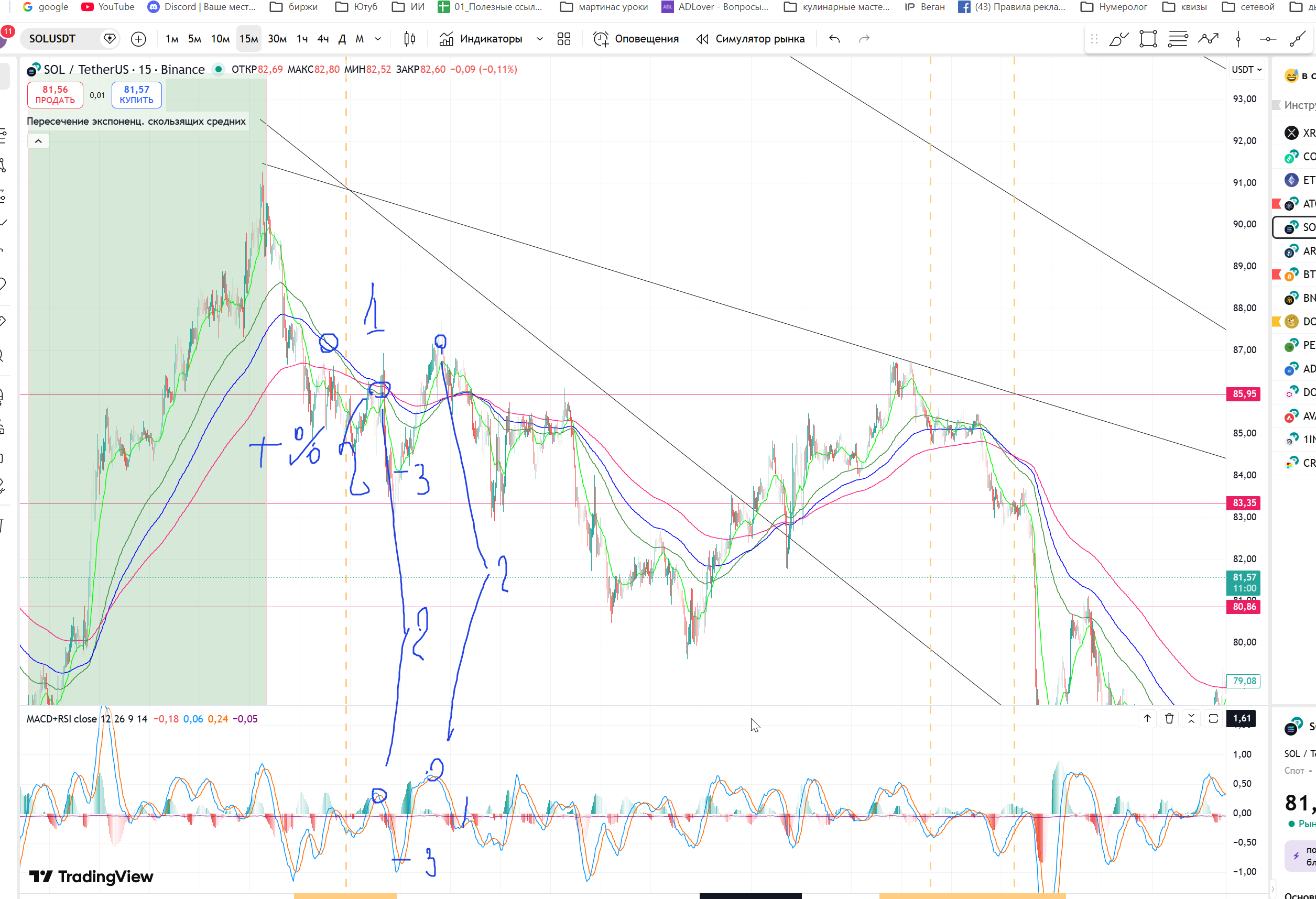
Task: Open the layout grid selector icon
Action: tap(563, 39)
